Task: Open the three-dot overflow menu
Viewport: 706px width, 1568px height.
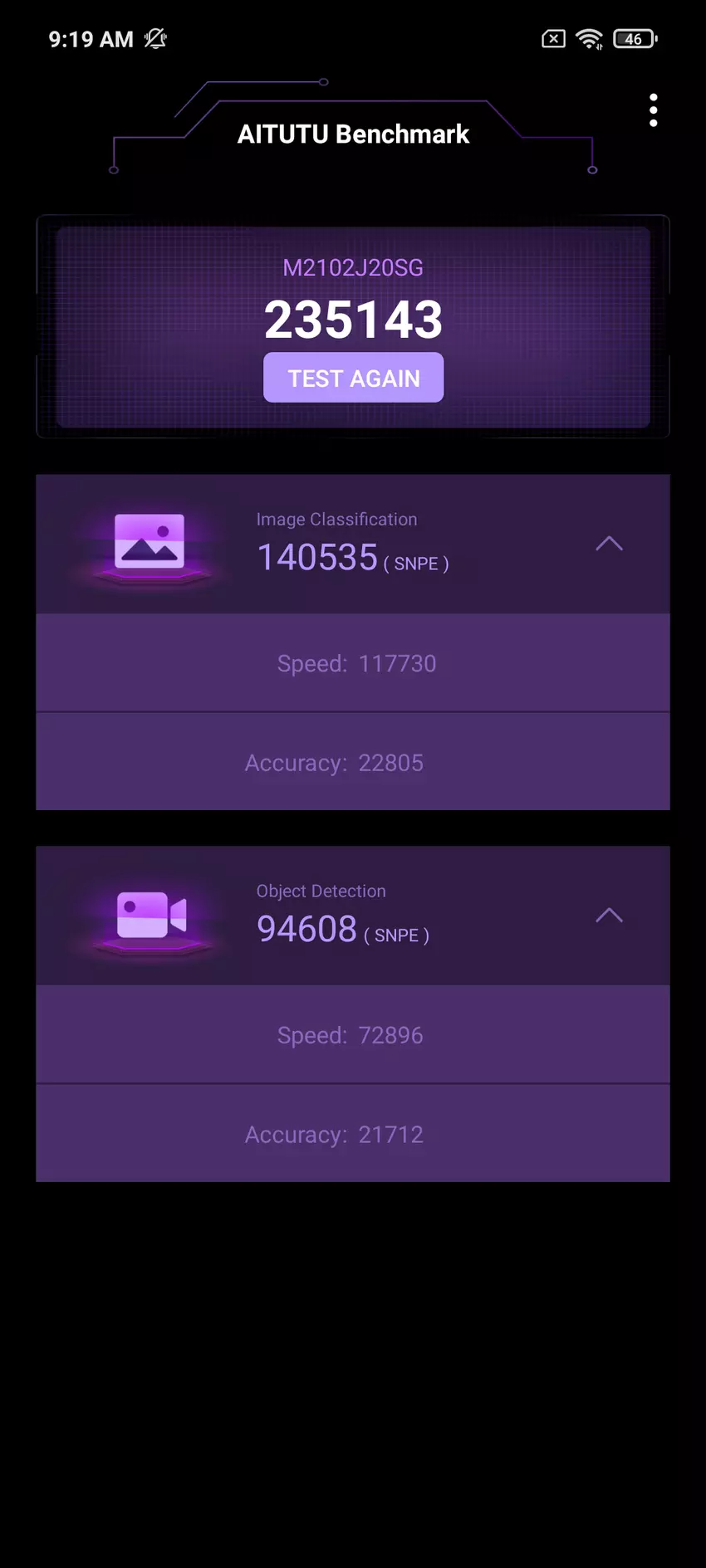Action: point(654,110)
